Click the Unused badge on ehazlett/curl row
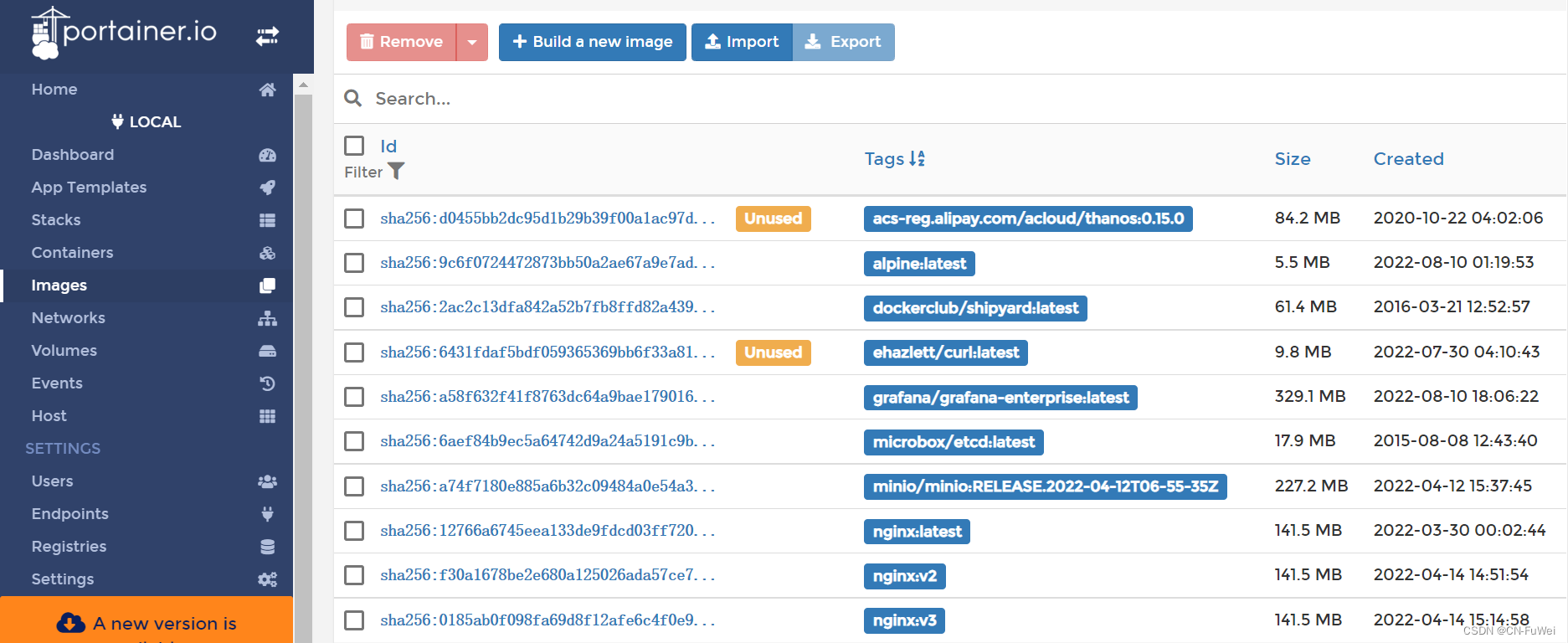Image resolution: width=1568 pixels, height=643 pixels. click(x=774, y=352)
